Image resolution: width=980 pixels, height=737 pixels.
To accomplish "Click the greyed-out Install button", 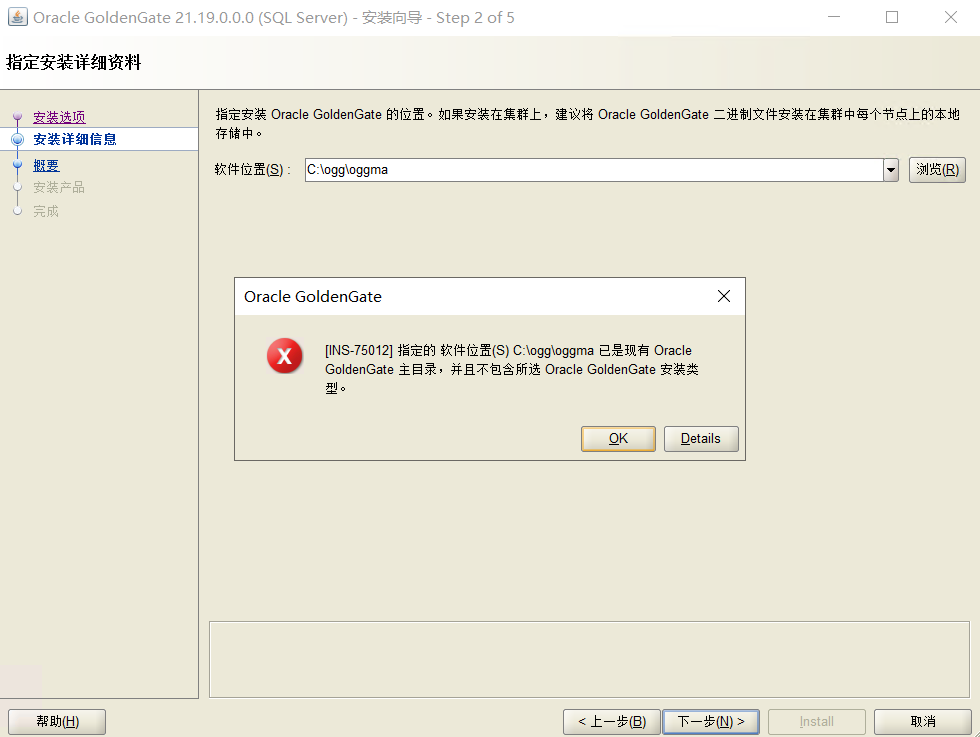I will (816, 722).
